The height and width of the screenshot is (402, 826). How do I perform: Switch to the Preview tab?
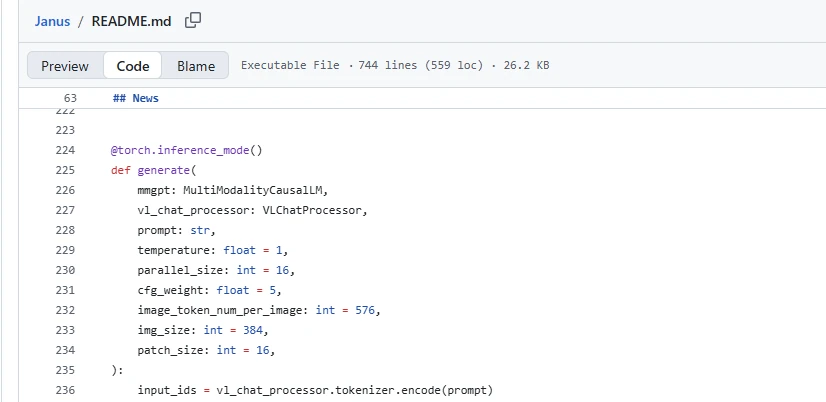coord(65,66)
